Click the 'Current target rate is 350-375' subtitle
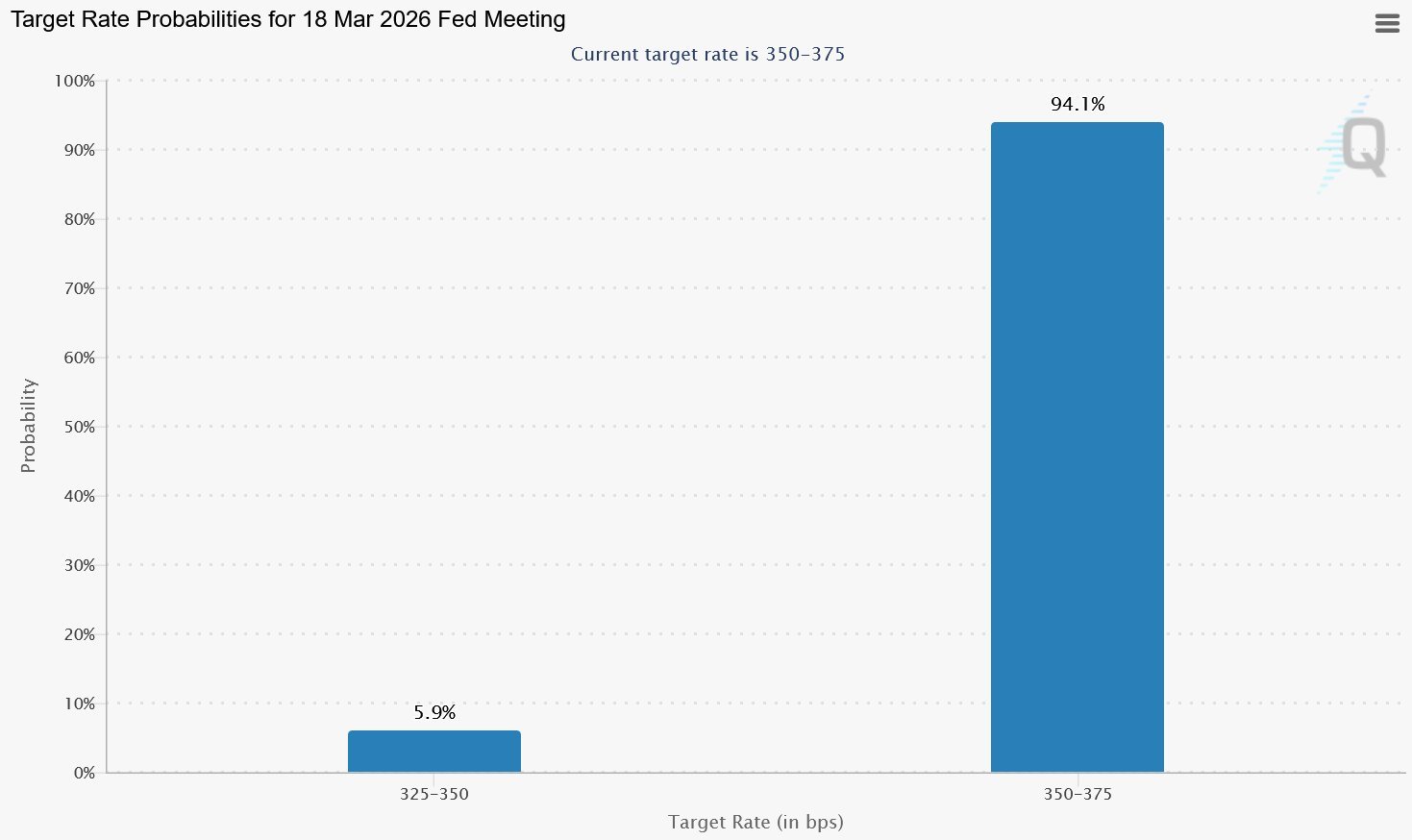 (x=707, y=54)
